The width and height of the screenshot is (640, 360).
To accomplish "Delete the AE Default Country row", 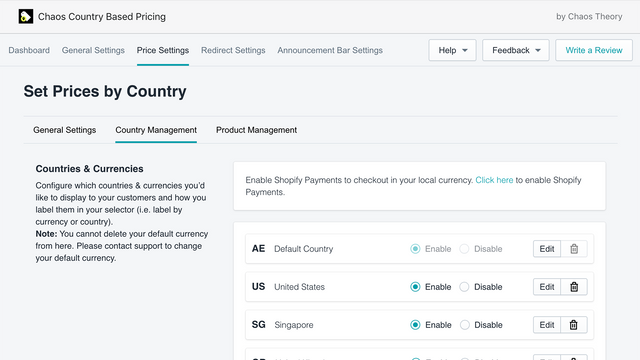I will [x=574, y=249].
